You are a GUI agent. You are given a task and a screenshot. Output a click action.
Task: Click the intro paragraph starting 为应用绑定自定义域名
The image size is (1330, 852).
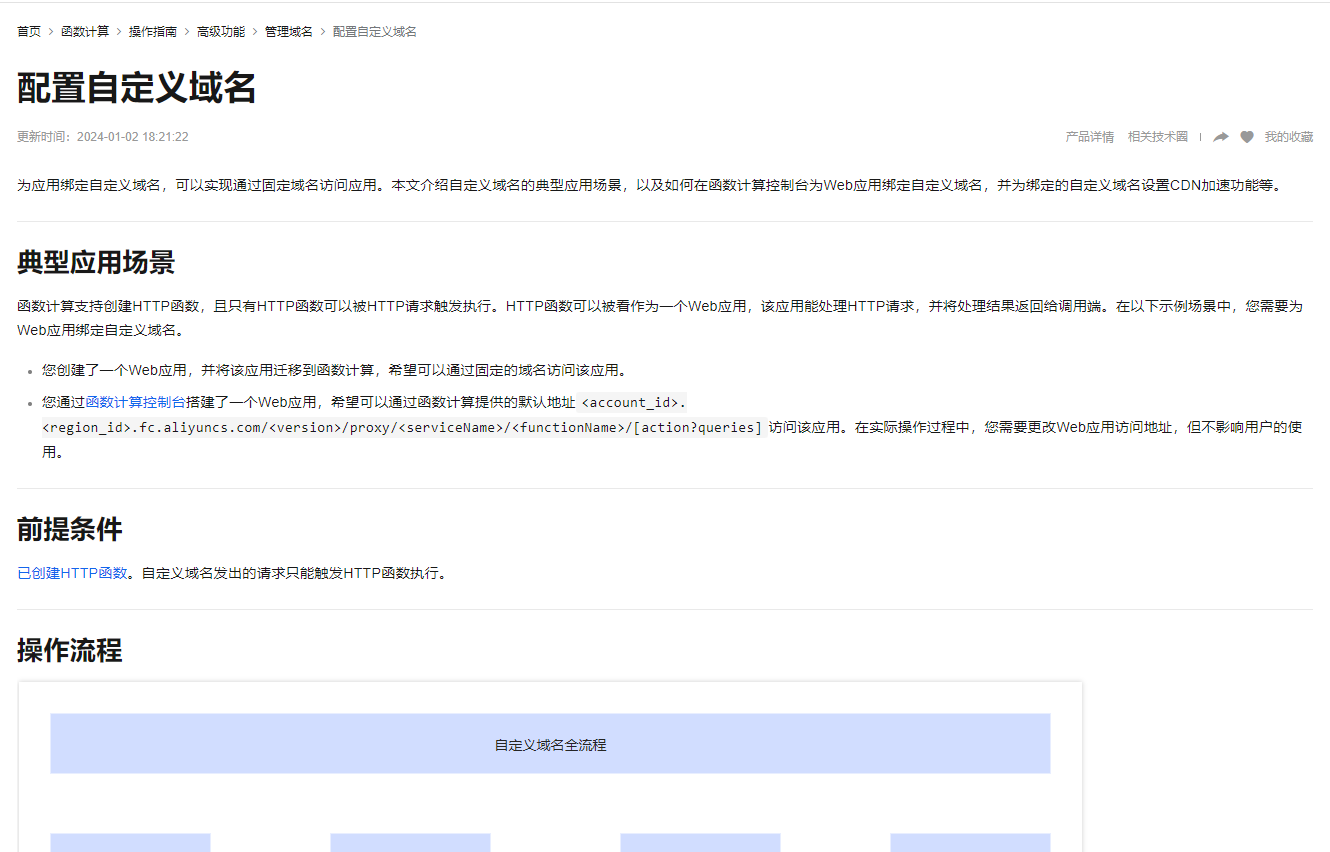pyautogui.click(x=649, y=186)
